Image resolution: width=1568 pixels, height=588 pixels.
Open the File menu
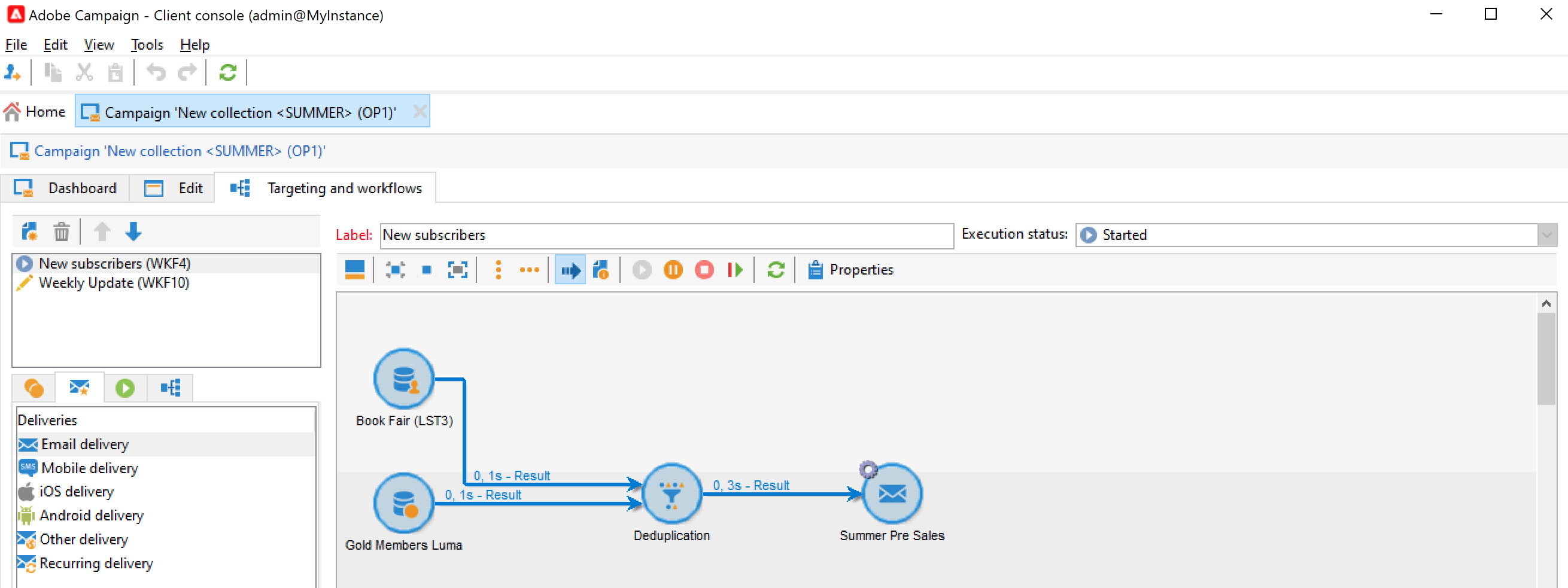[16, 44]
